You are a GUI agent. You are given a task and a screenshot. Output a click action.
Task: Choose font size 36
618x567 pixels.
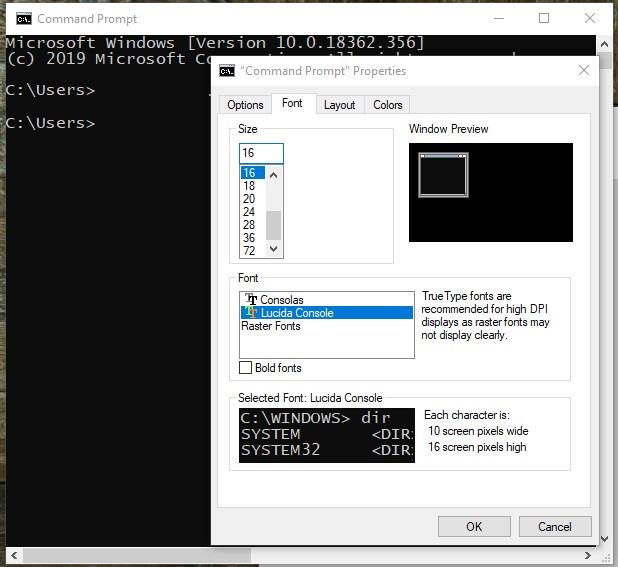[252, 238]
